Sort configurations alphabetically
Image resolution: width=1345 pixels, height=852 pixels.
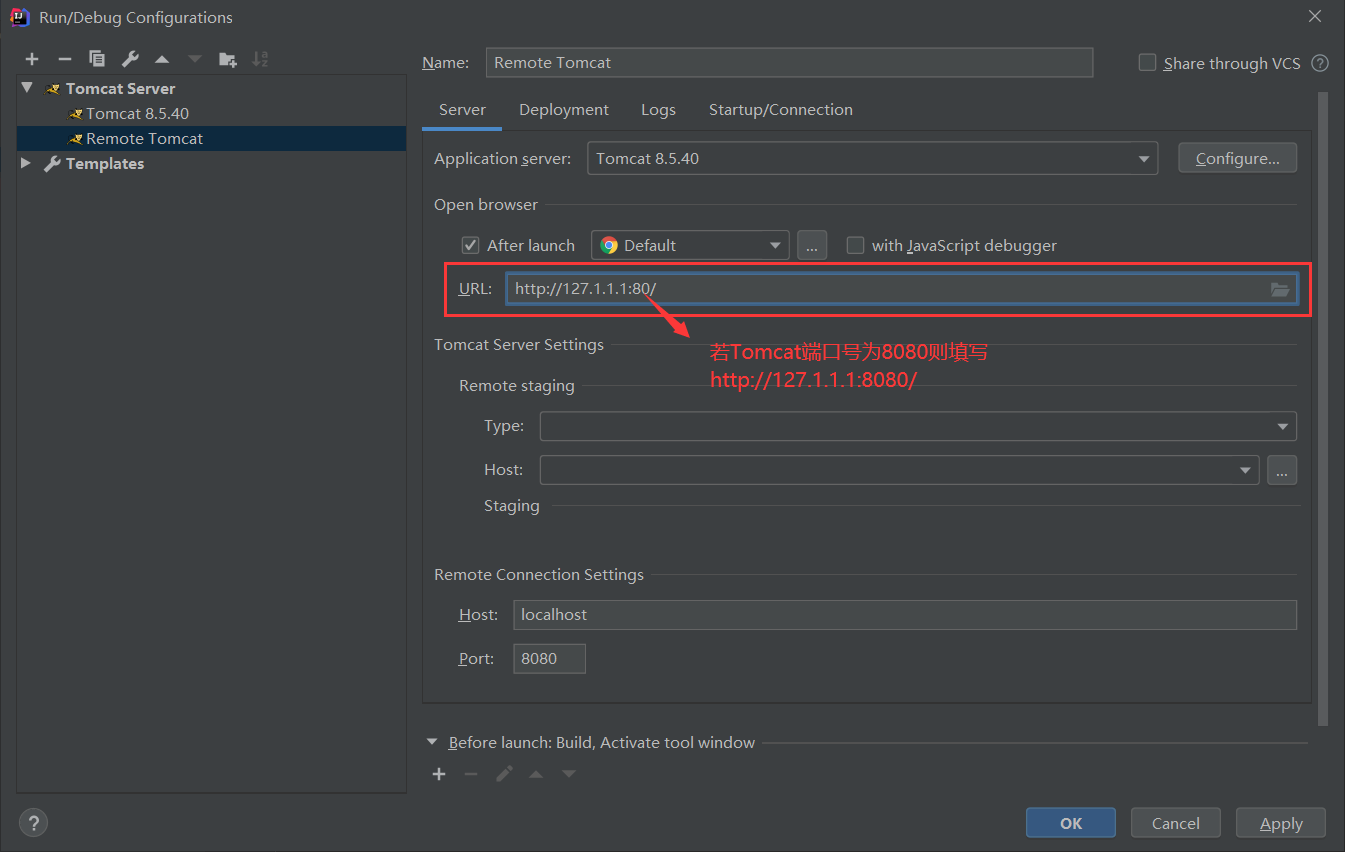(x=260, y=59)
